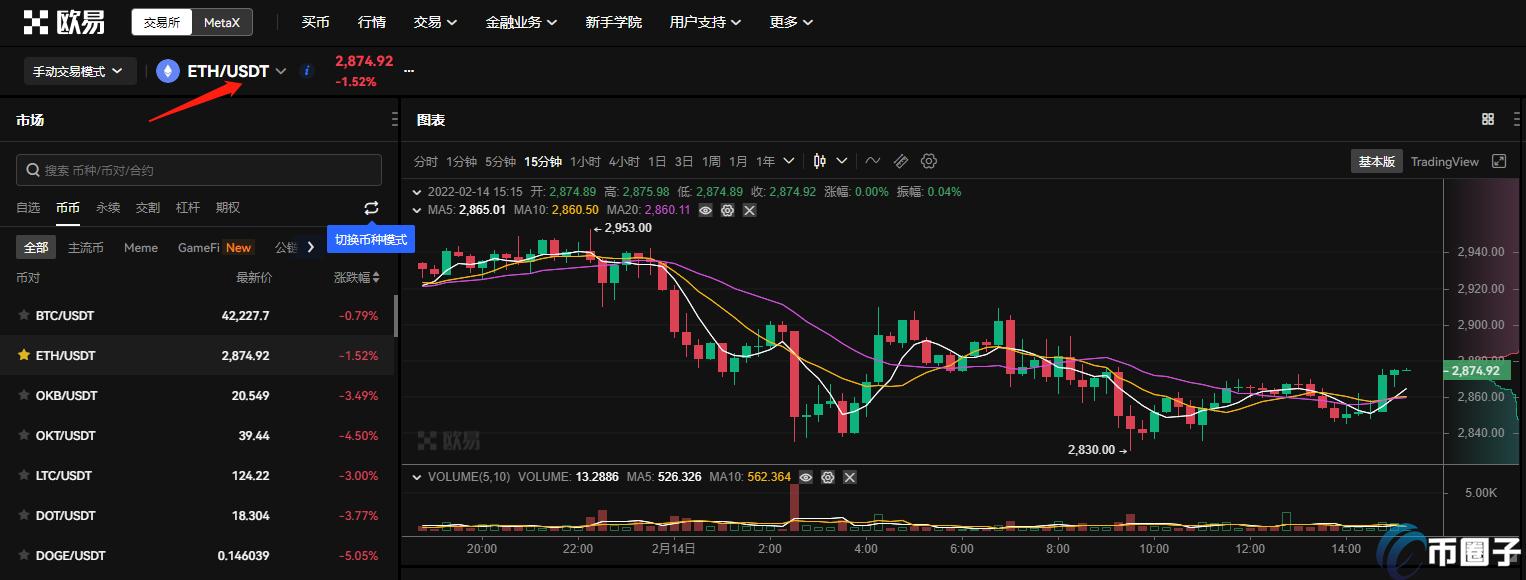The image size is (1526, 580).
Task: Expand more time interval options
Action: [x=790, y=161]
